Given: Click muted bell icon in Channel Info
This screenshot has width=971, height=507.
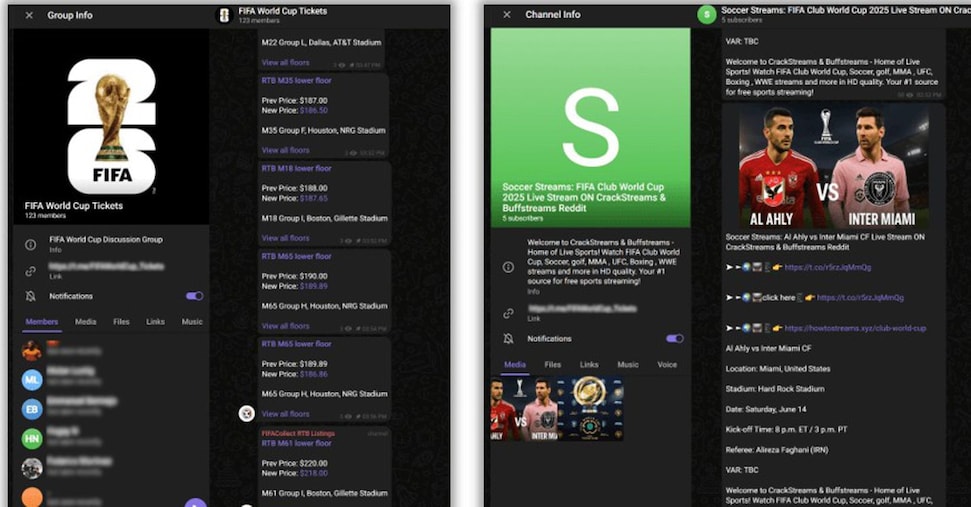Looking at the screenshot, I should coord(508,339).
